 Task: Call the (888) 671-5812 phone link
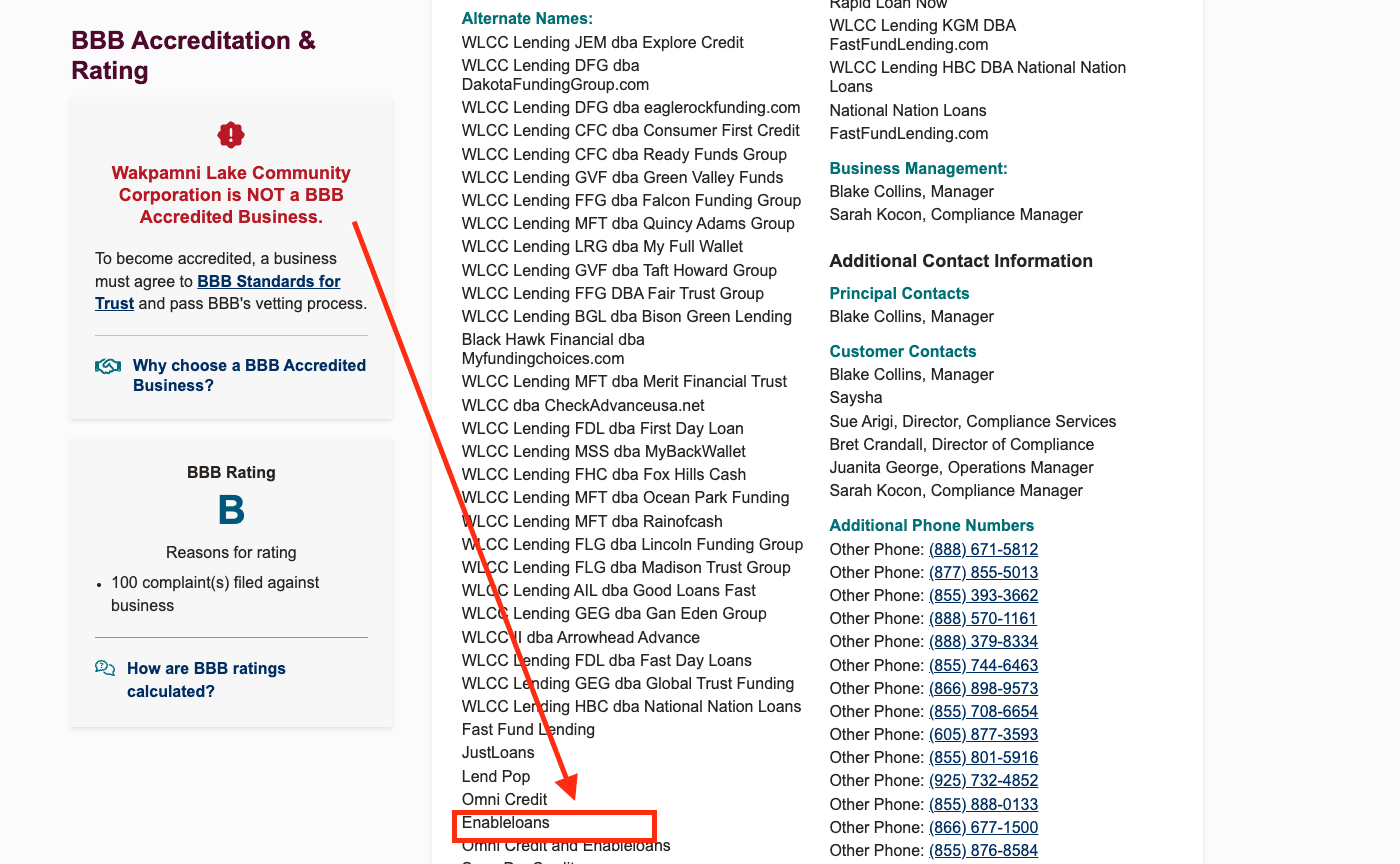(983, 549)
